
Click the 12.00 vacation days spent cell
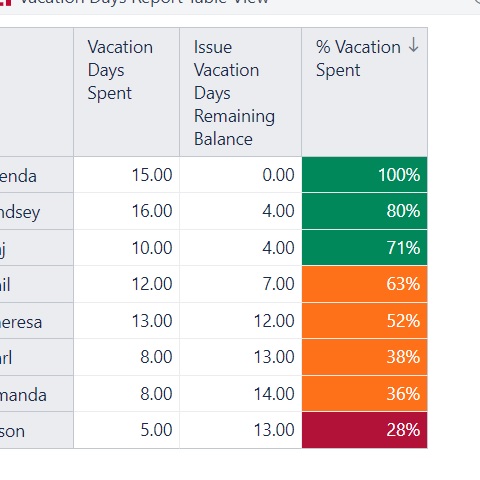coord(127,284)
